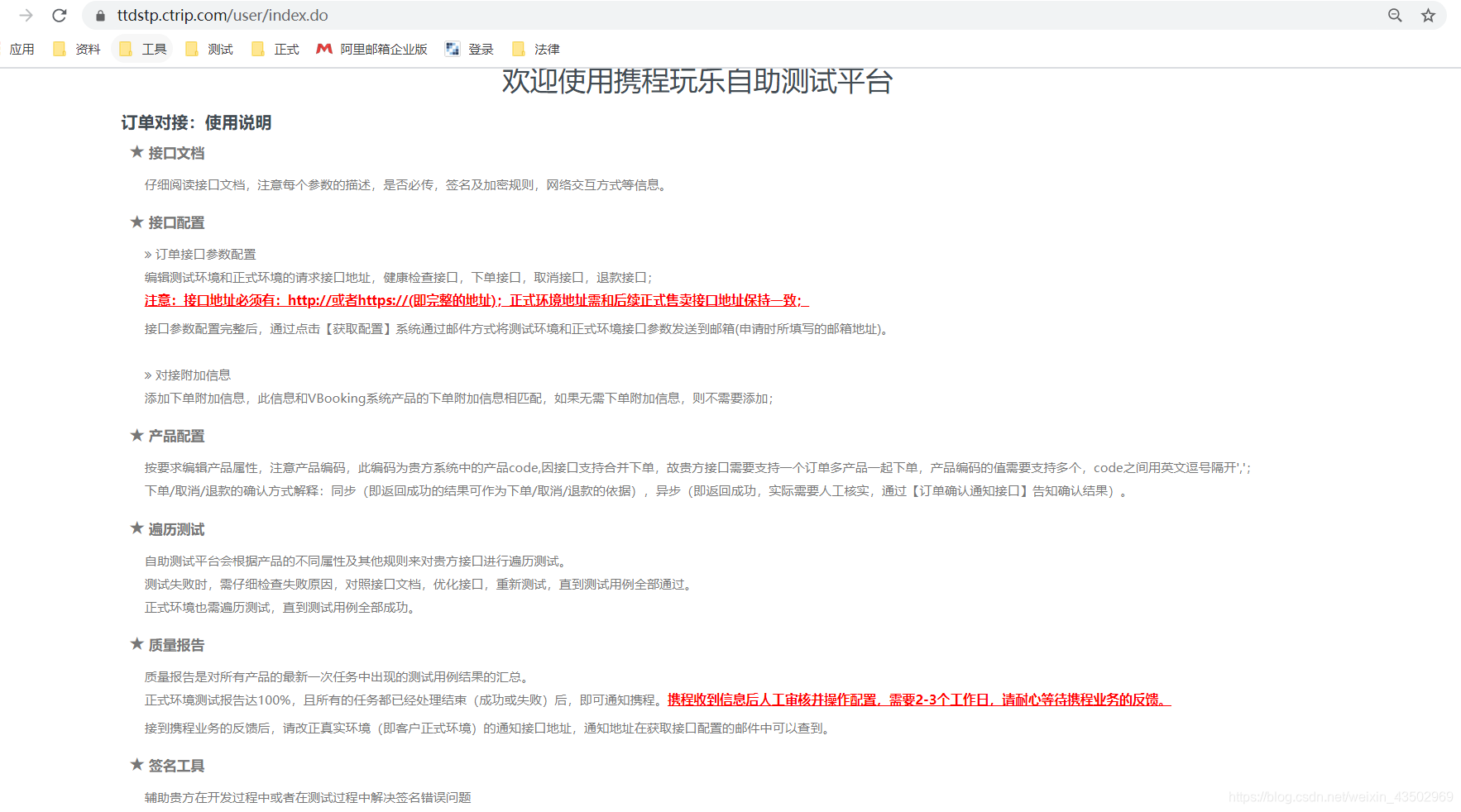Click the line starting 添加下单附加信息

(459, 398)
